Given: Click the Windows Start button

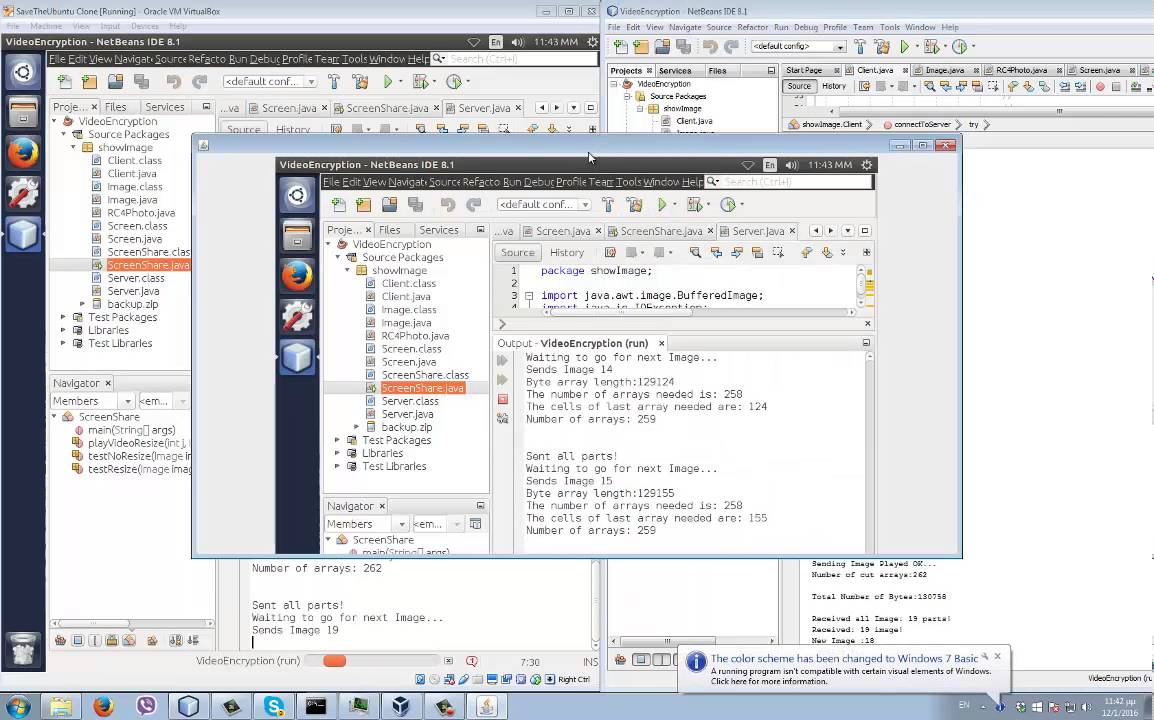Looking at the screenshot, I should (16, 707).
